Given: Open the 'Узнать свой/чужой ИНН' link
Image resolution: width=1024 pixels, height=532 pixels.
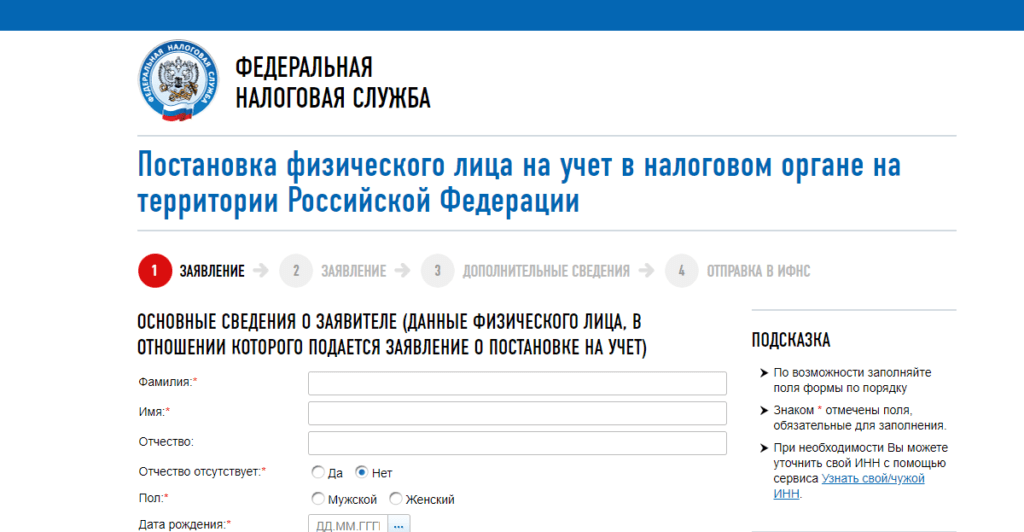Looking at the screenshot, I should (x=873, y=479).
